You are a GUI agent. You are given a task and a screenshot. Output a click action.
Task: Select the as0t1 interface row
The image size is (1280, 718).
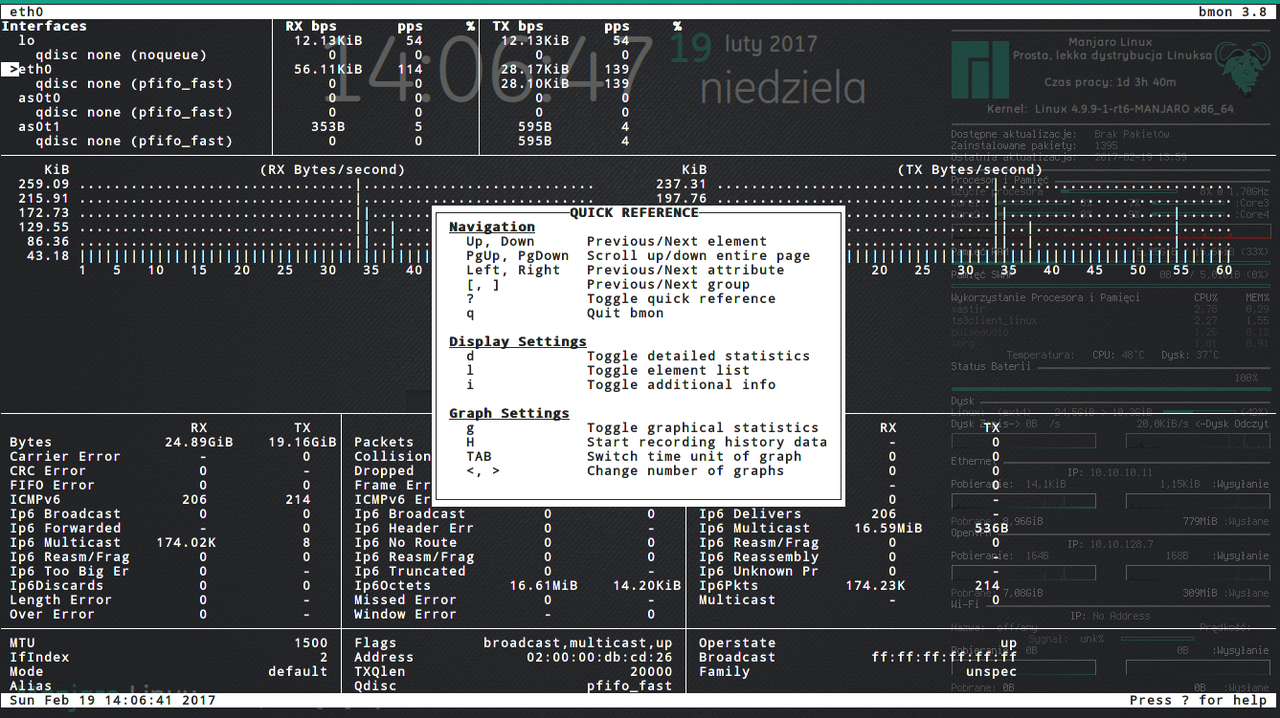click(40, 127)
